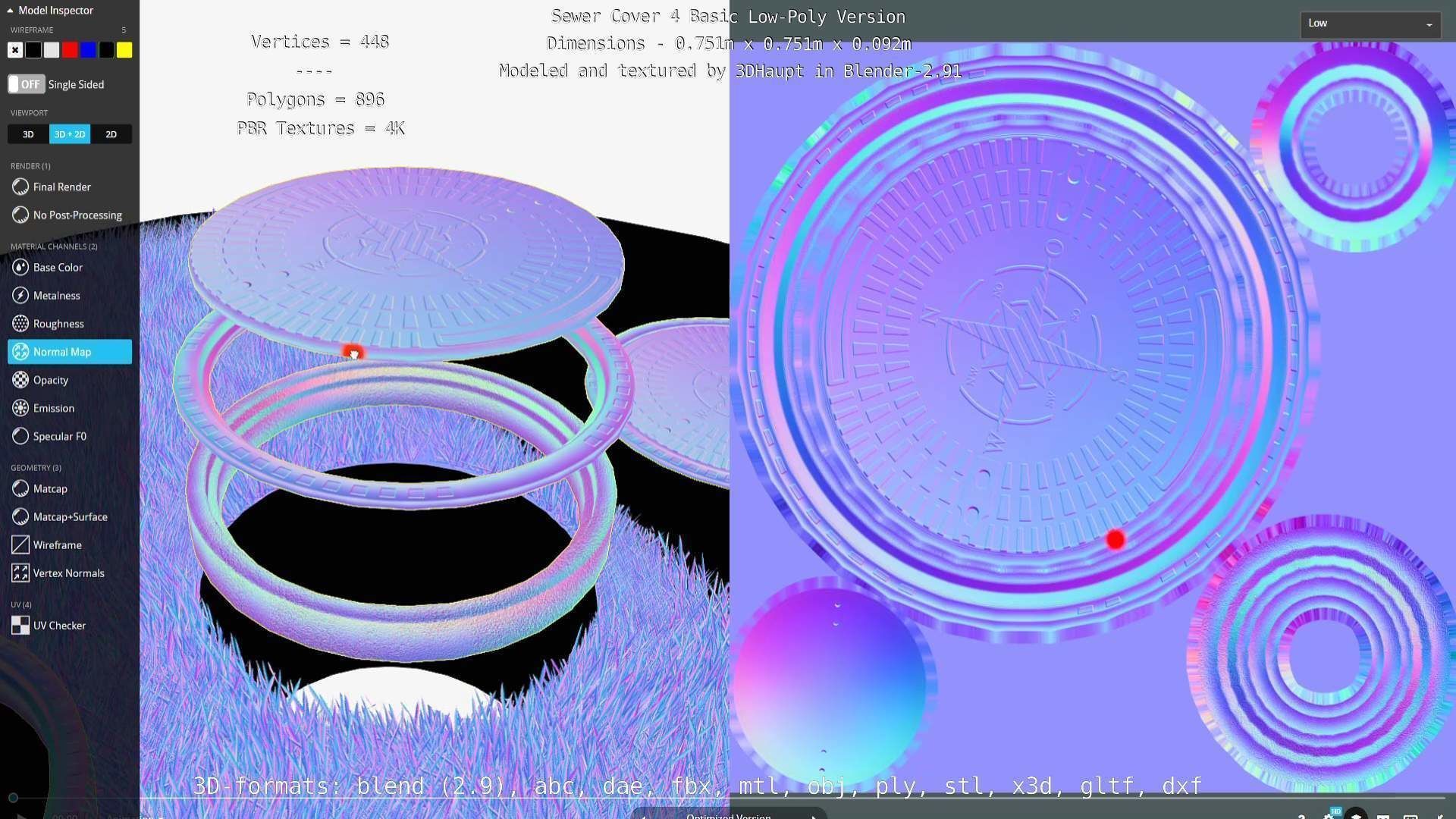Screen dimensions: 1456x819
Task: Select the Base Color channel icon
Action: coord(20,268)
